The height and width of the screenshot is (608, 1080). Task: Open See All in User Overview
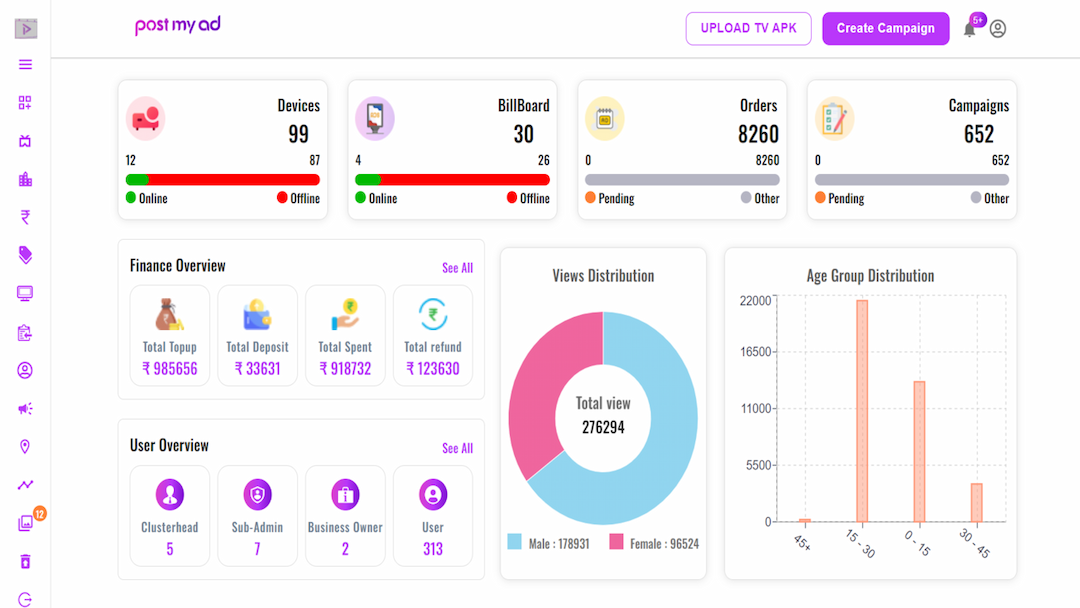[x=457, y=448]
